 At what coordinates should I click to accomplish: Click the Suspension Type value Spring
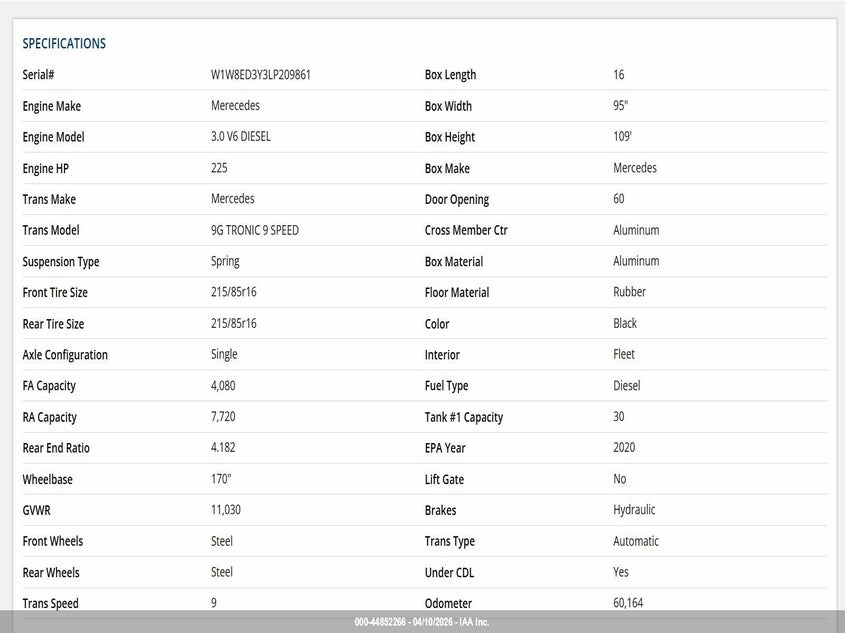pos(225,262)
